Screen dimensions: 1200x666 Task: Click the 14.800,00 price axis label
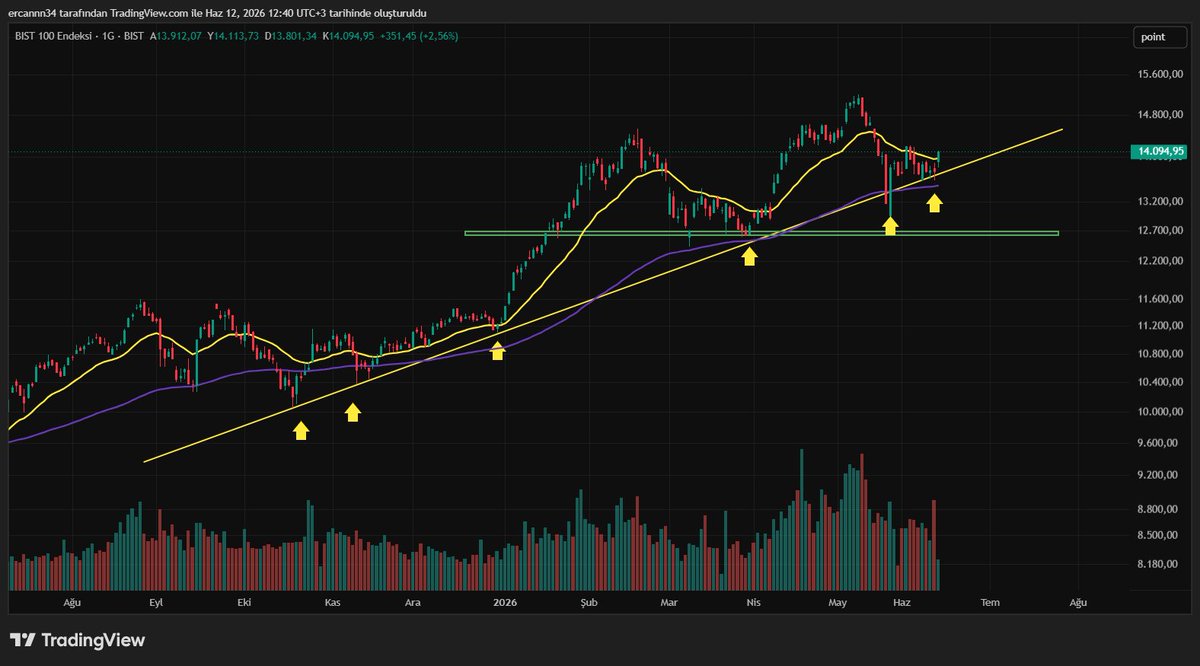pyautogui.click(x=1160, y=114)
